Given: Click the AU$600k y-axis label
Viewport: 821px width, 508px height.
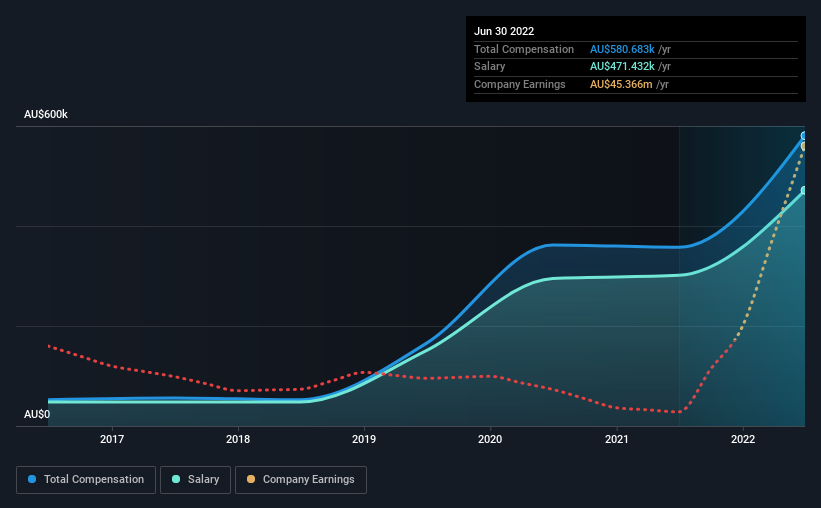Looking at the screenshot, I should coord(46,114).
